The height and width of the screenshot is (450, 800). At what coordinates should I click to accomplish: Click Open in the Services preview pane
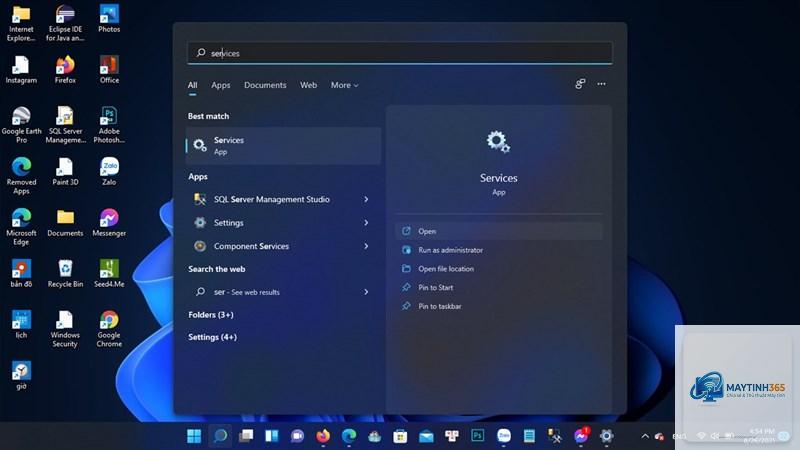tap(499, 231)
